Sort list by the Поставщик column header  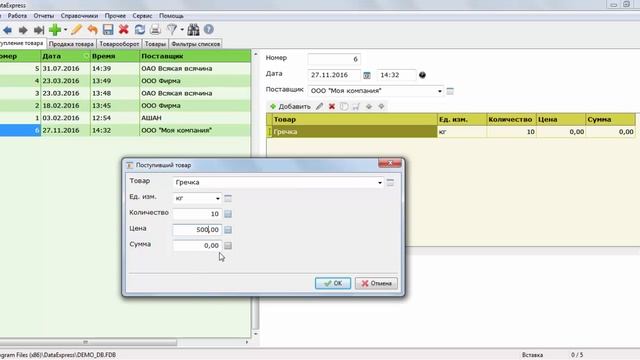[x=195, y=56]
